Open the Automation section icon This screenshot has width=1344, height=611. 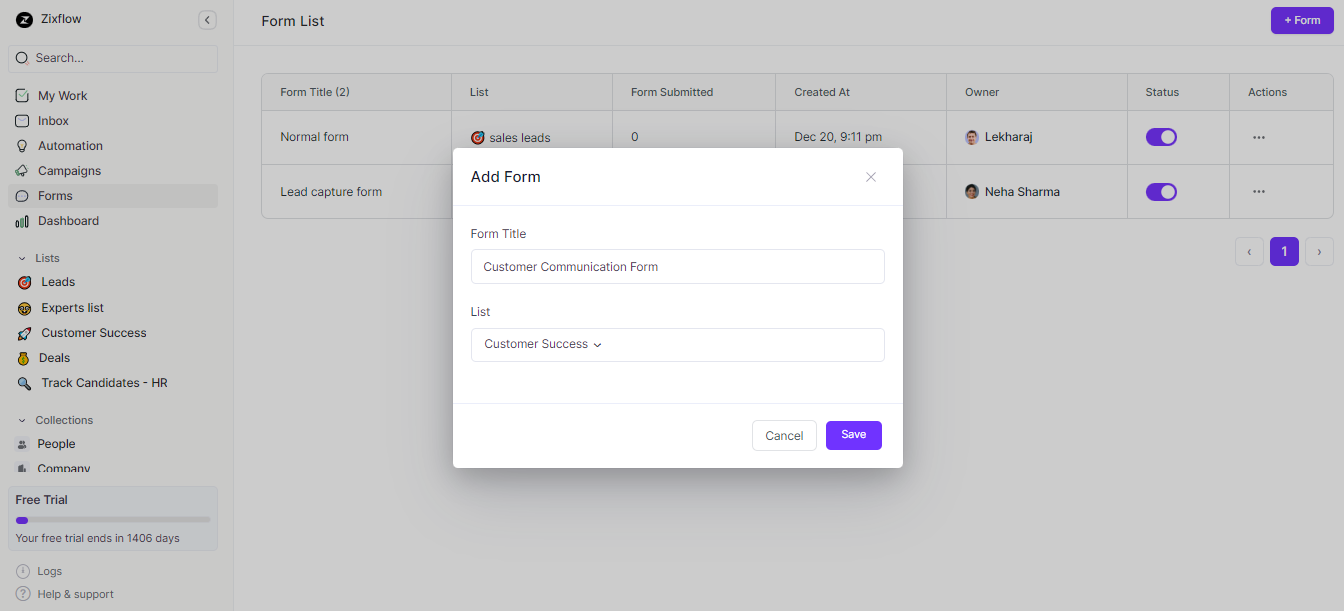(x=22, y=145)
